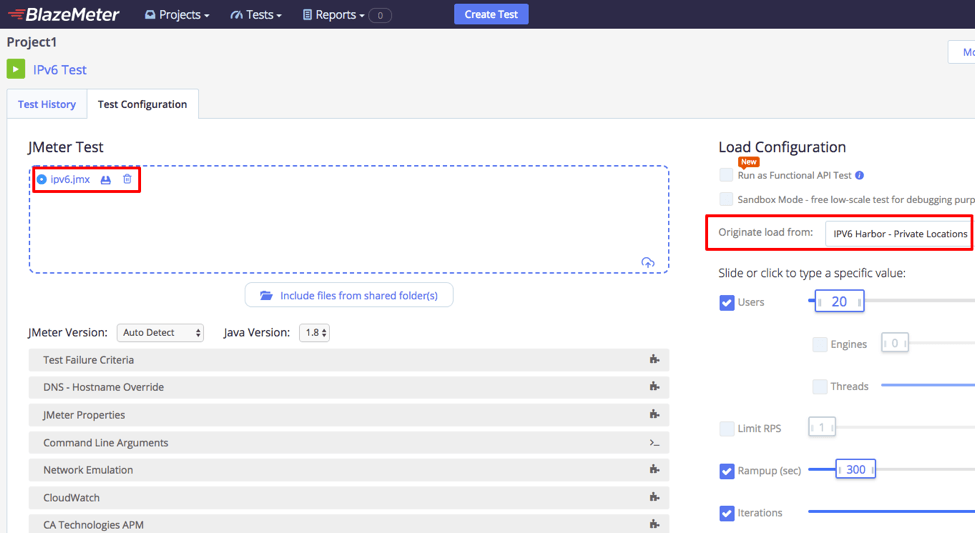Click the Project1 heading text
The height and width of the screenshot is (533, 975).
(x=32, y=42)
